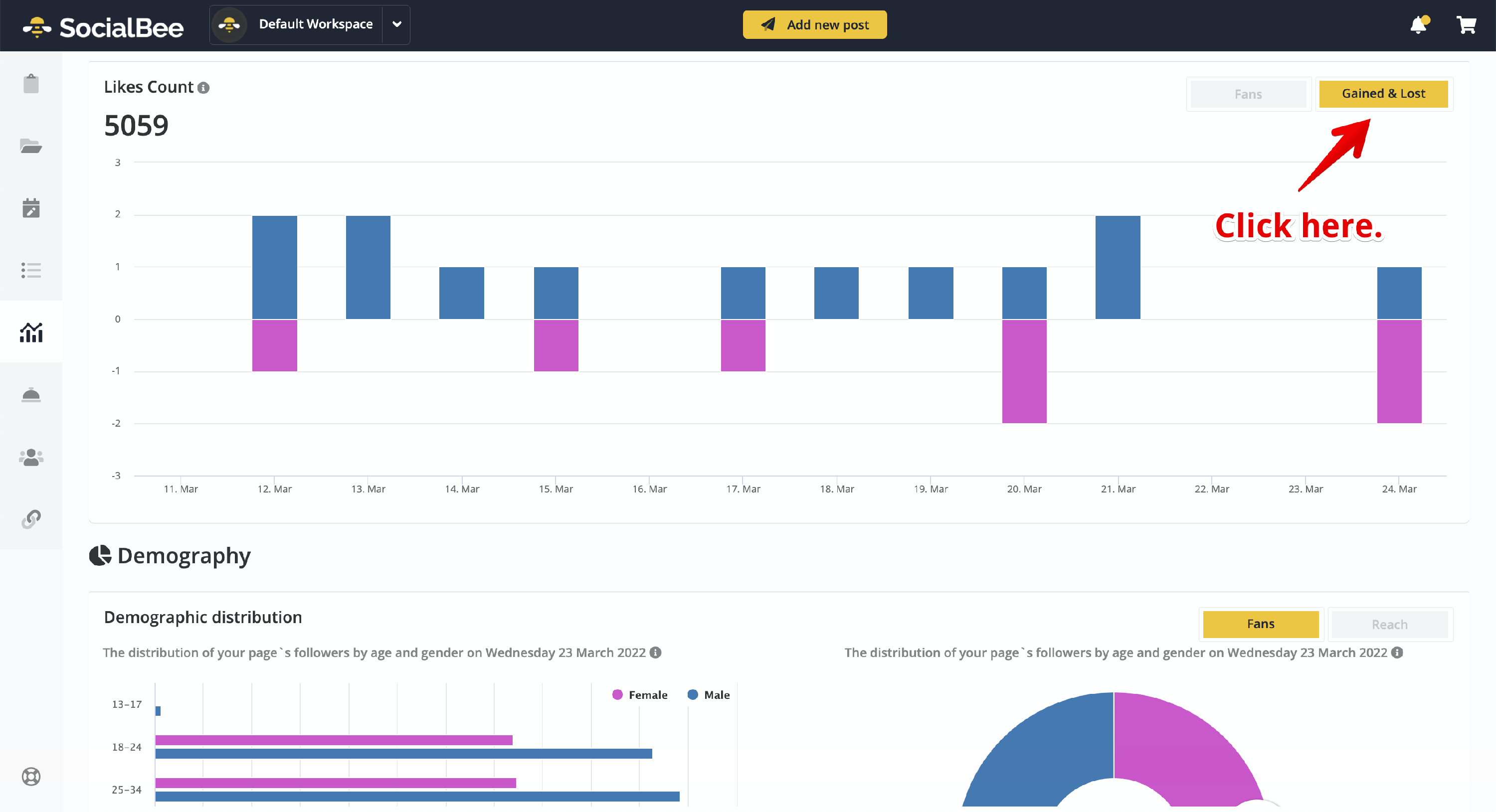Open the shopping cart
Viewport: 1496px width, 812px height.
point(1466,24)
